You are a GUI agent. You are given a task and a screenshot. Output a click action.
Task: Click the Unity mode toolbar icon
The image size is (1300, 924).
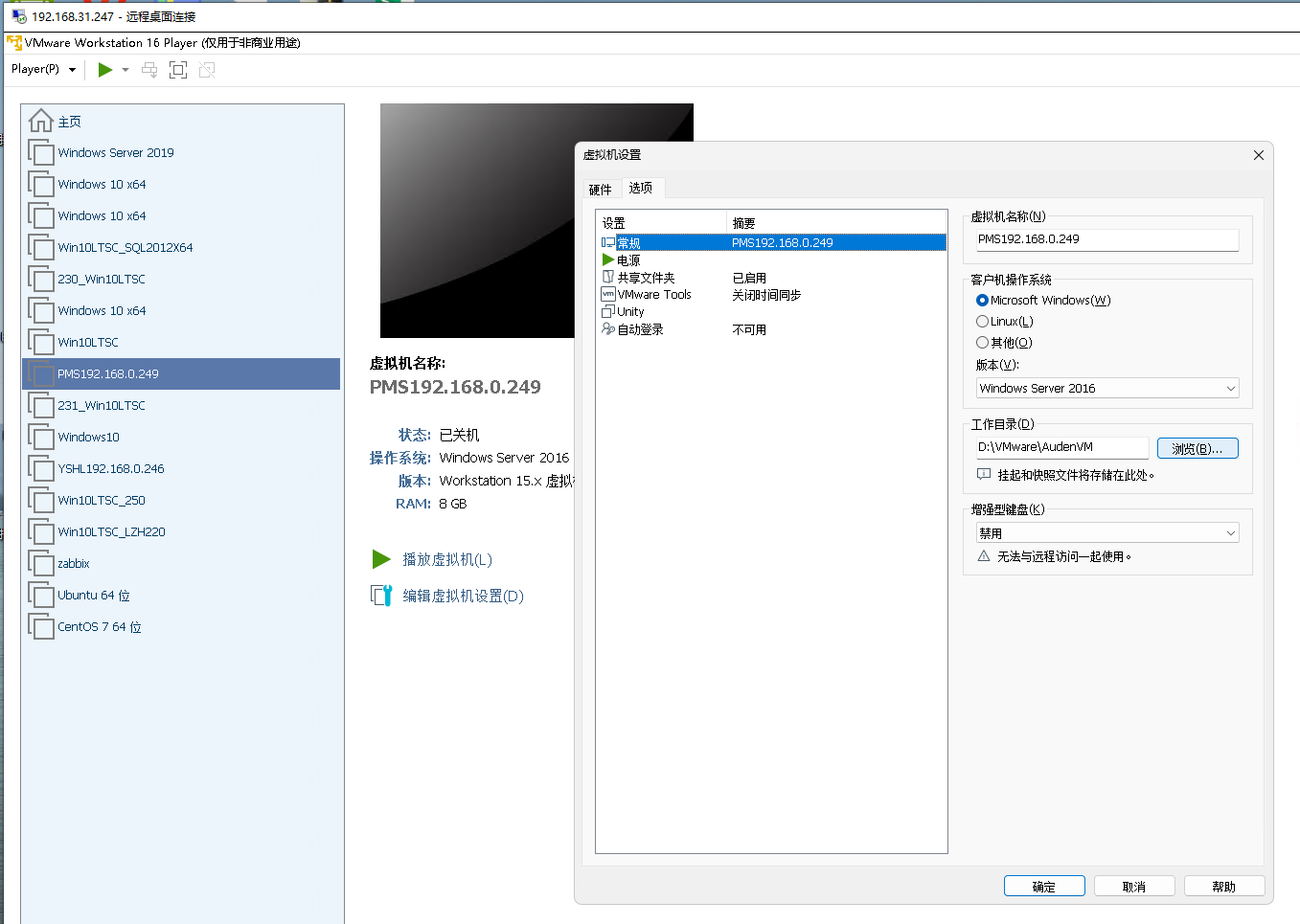pyautogui.click(x=207, y=70)
